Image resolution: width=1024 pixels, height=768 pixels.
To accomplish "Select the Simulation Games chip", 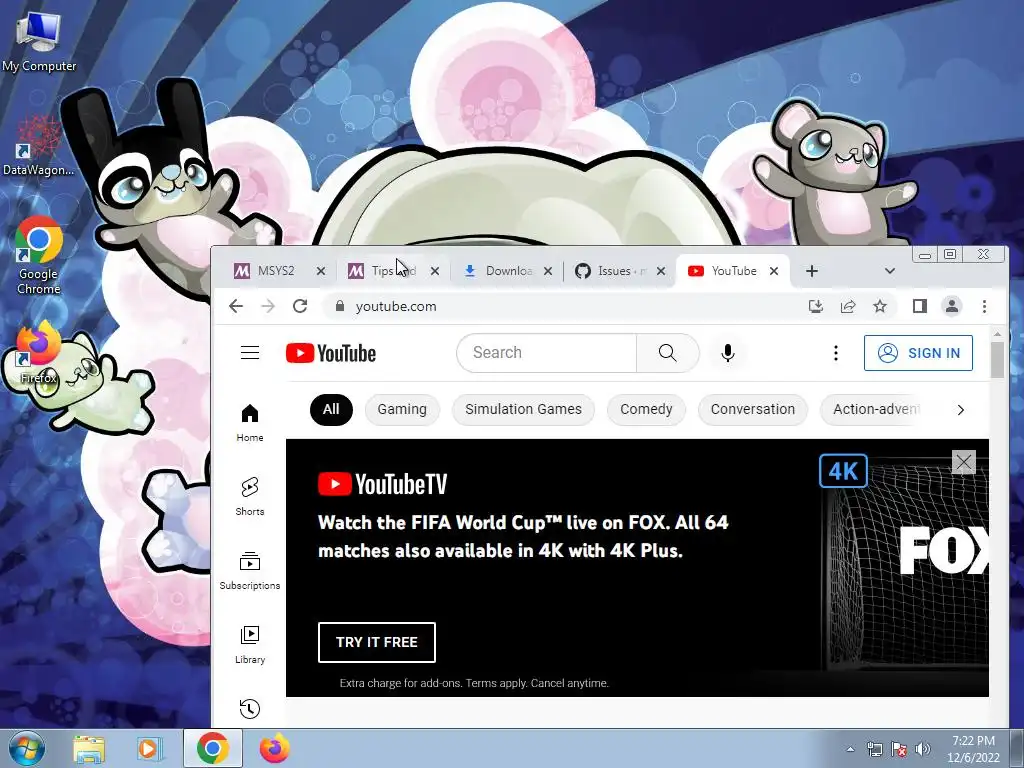I will click(x=523, y=409).
